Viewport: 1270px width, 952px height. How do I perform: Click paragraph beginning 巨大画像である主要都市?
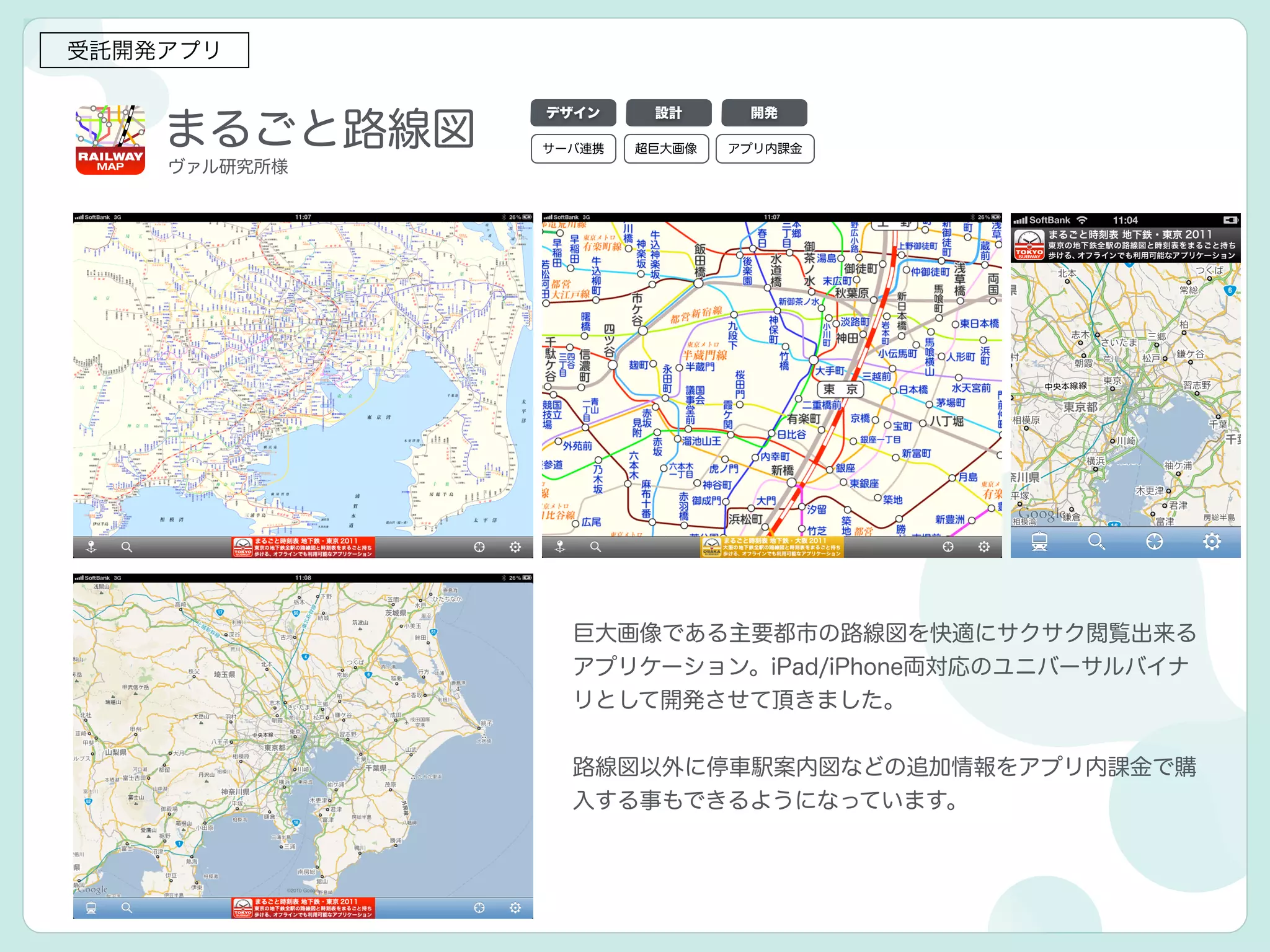click(884, 666)
